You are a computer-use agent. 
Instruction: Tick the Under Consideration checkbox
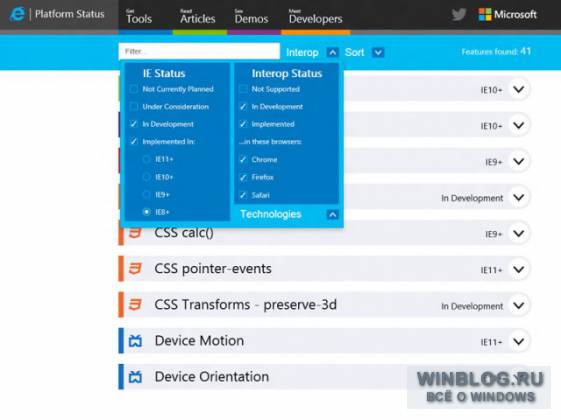133,106
